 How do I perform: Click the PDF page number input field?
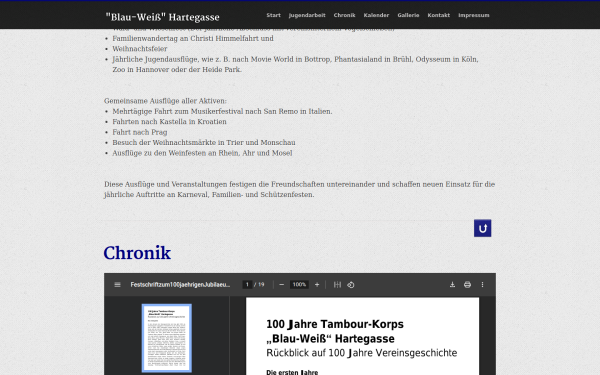tap(247, 285)
